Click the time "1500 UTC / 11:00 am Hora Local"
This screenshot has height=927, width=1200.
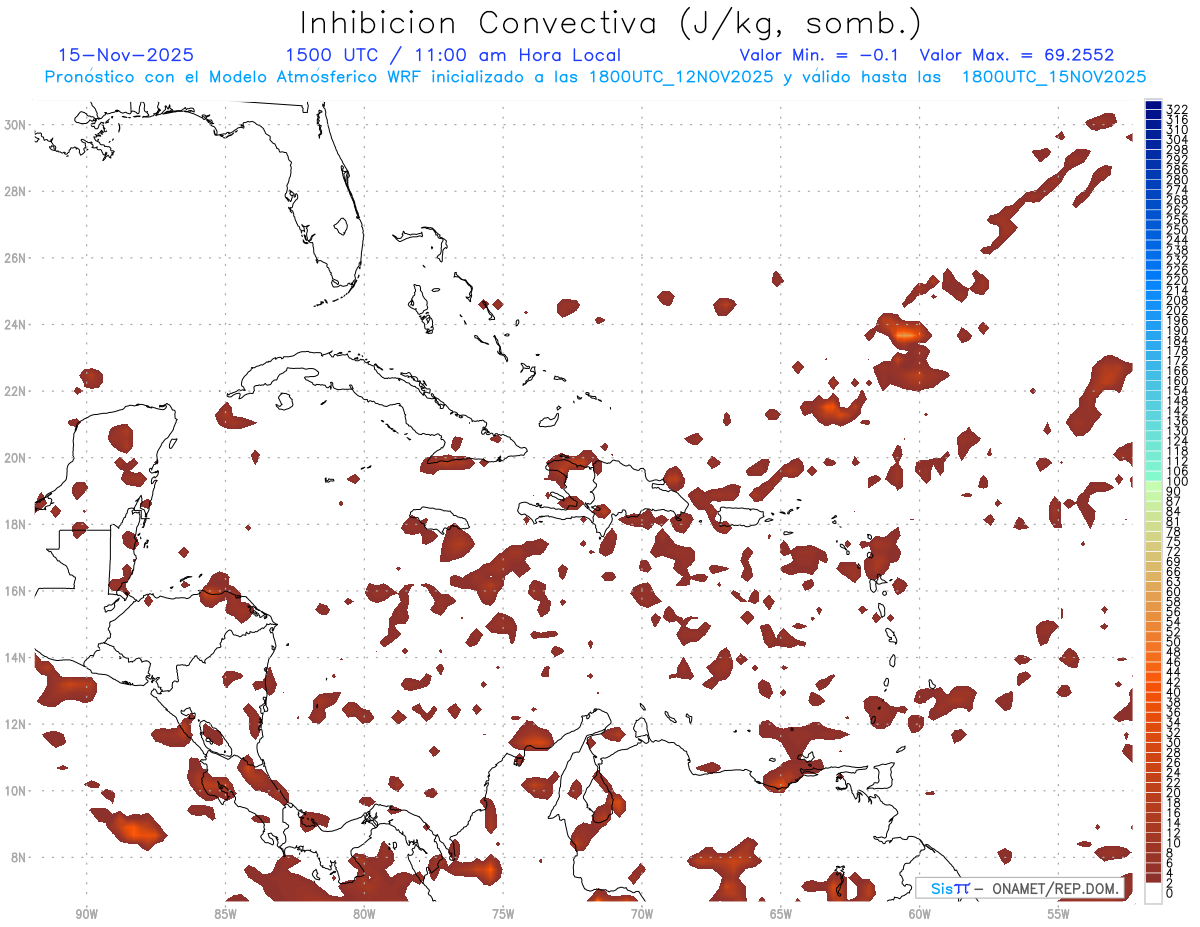click(453, 55)
